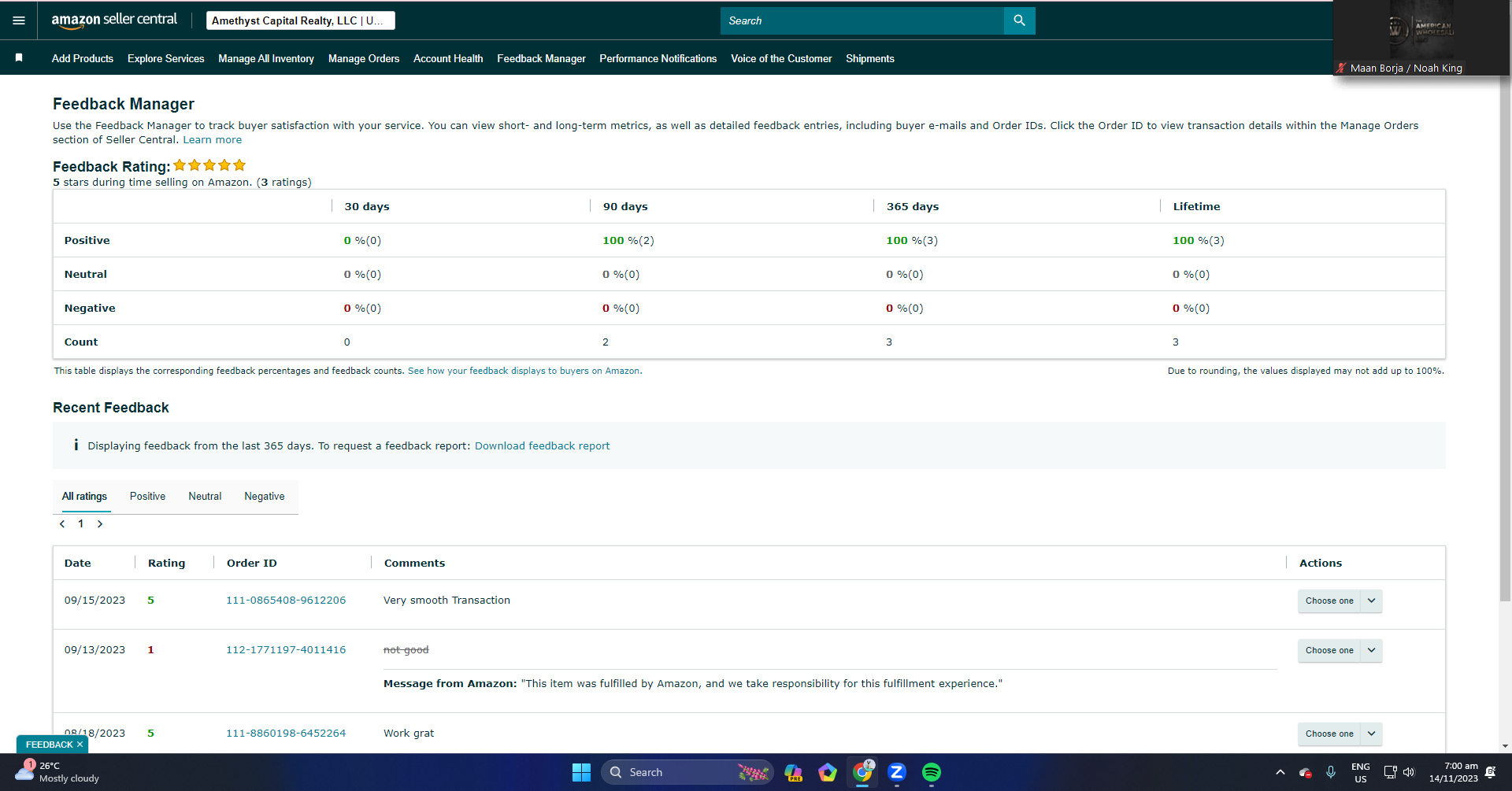Click the struck-through 'not good' comment
Screen dimensions: 1512x791
tap(406, 649)
